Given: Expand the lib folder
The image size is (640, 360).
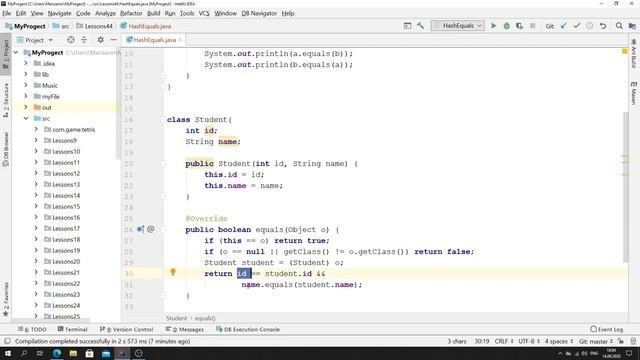Looking at the screenshot, I should [x=26, y=74].
